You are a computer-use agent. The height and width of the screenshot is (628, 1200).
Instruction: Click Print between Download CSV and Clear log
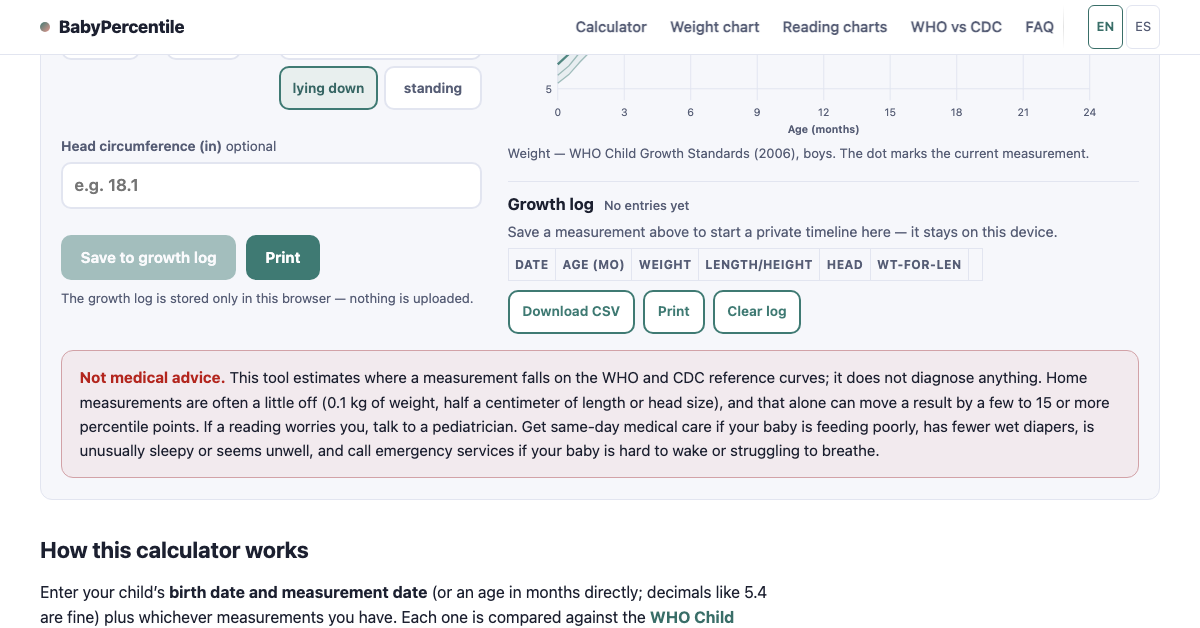[674, 311]
